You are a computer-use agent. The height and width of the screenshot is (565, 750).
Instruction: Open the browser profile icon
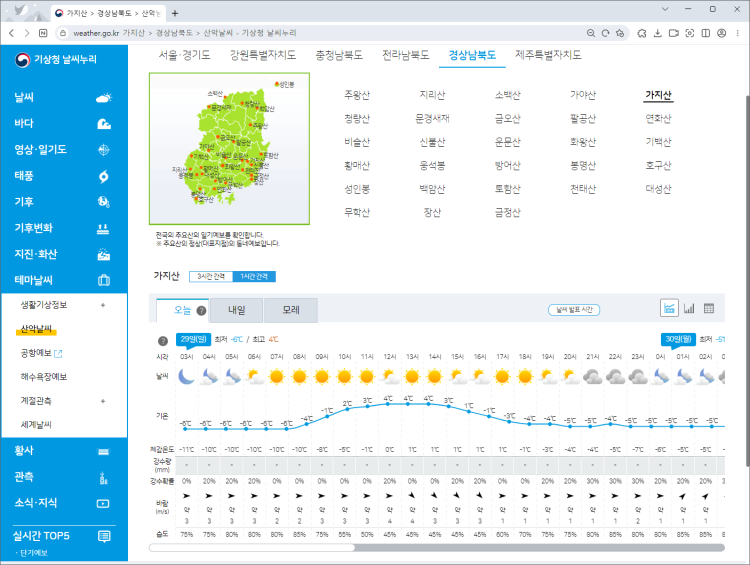[x=722, y=33]
